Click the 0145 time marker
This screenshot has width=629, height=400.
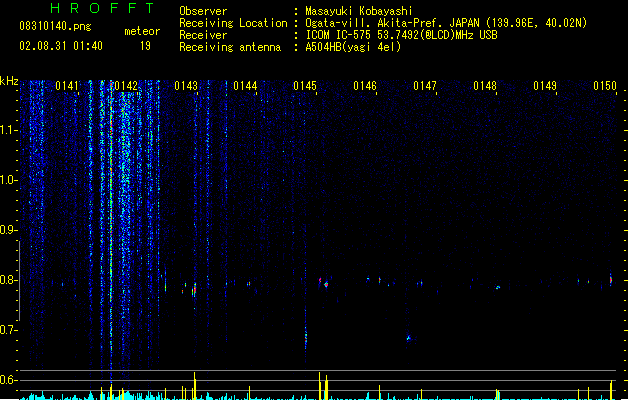pos(305,86)
